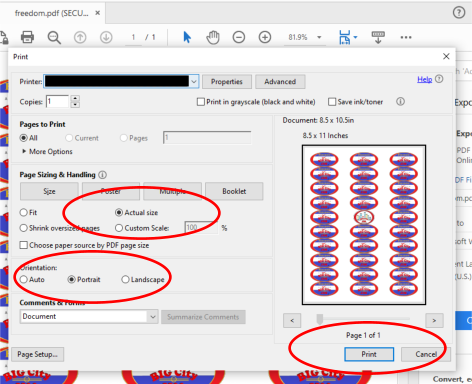Click the printer icon in the Acrobat toolbar

(27, 37)
